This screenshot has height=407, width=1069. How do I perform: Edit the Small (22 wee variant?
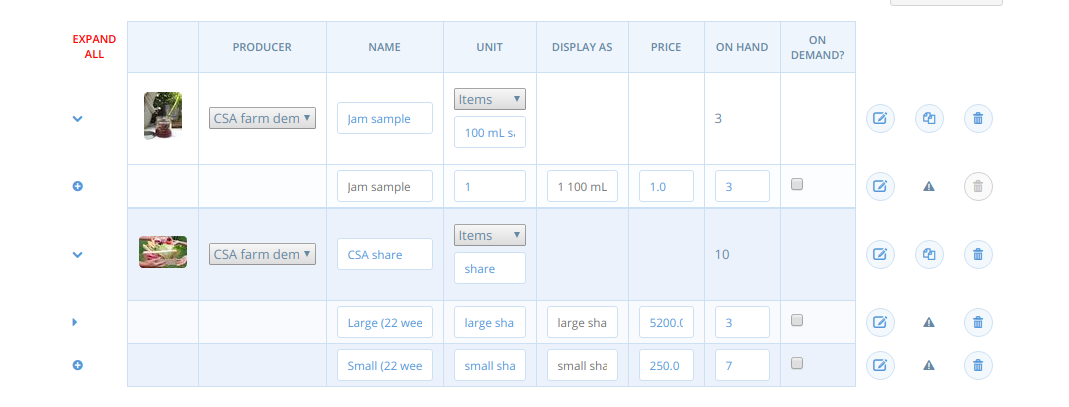pyautogui.click(x=880, y=365)
